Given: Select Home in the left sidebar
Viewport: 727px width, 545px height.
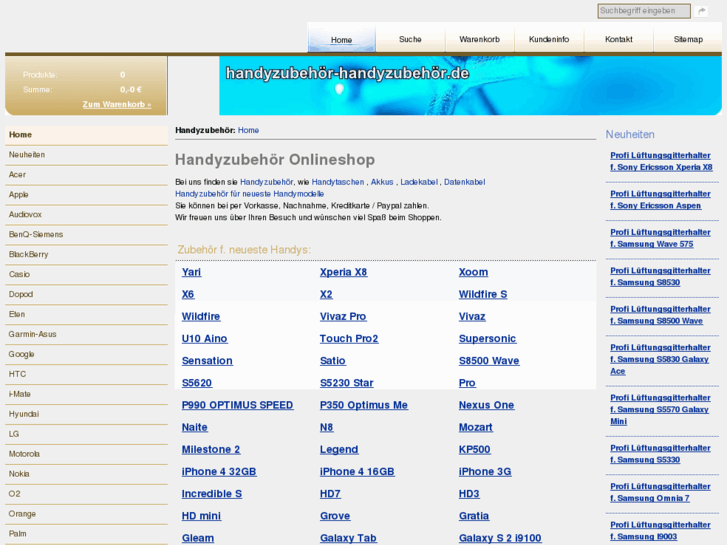Looking at the screenshot, I should pos(86,135).
